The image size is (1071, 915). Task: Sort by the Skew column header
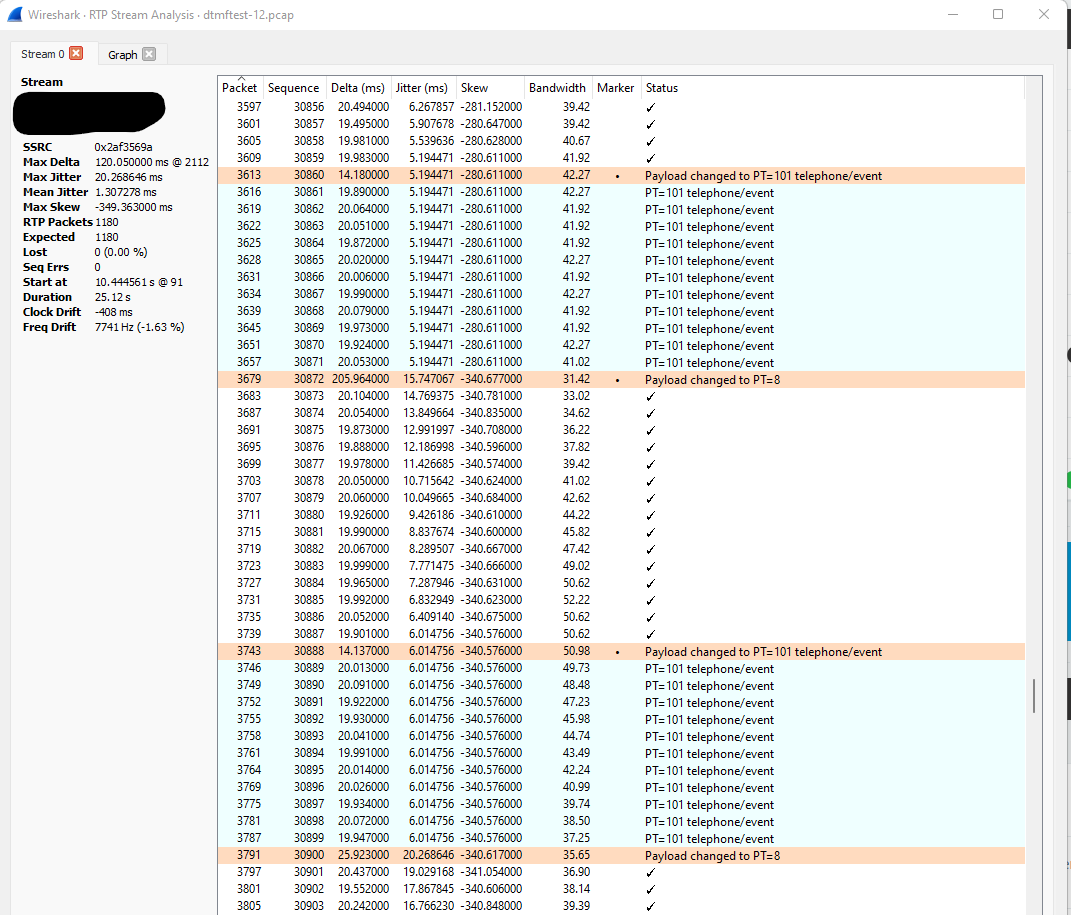[473, 87]
